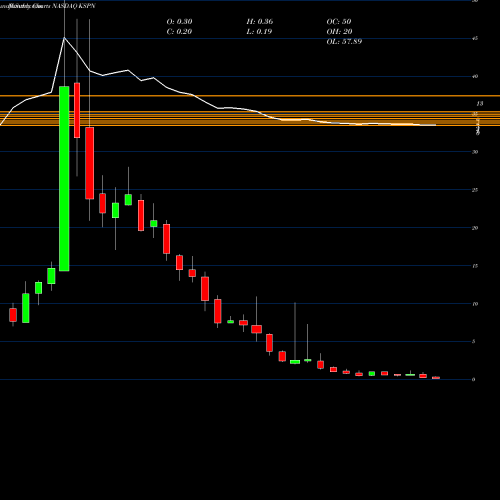
Task: Click the last red candlestick at chart end
Action: tap(436, 378)
